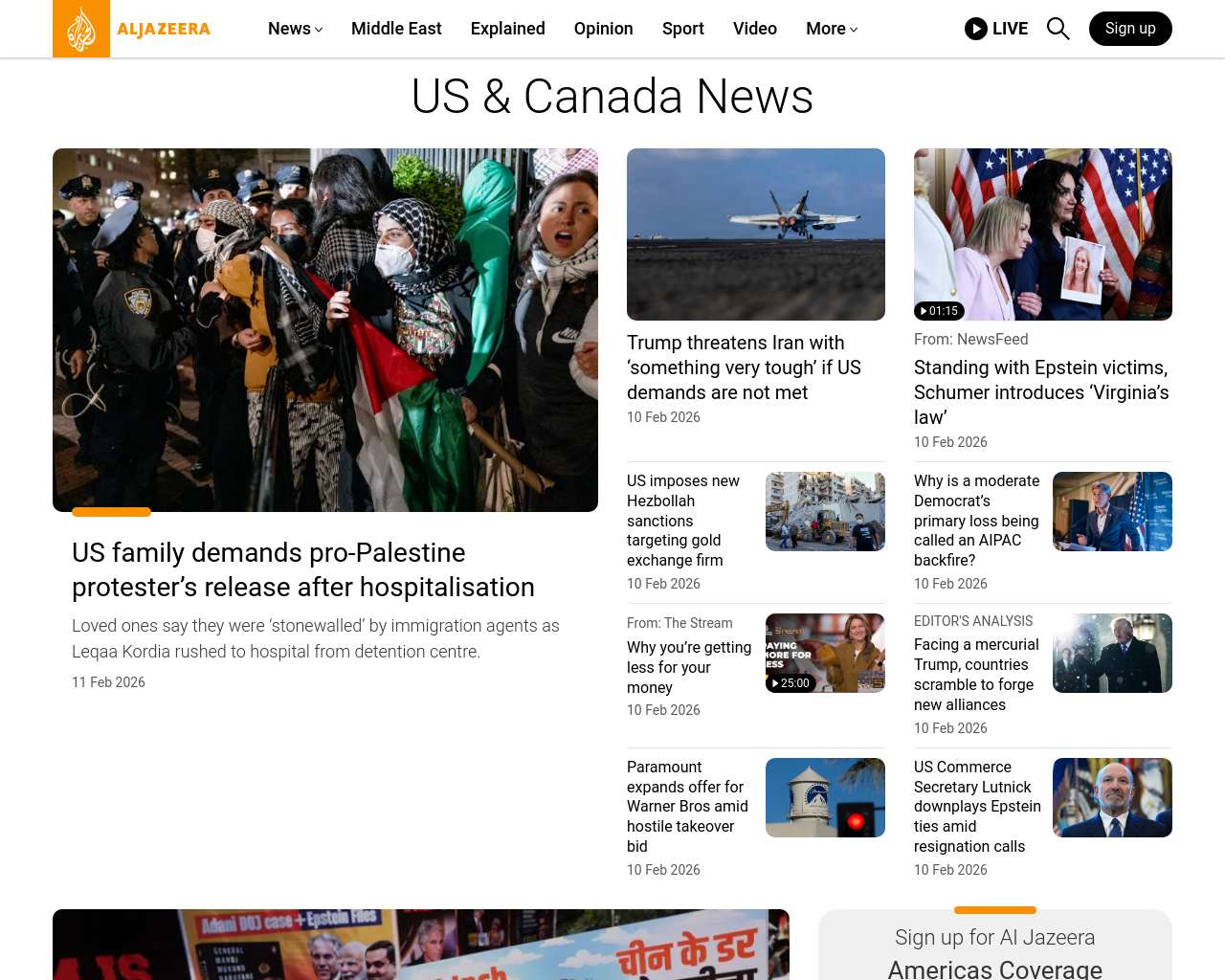Read Lutnick downplays Epstein ties story

pyautogui.click(x=977, y=807)
